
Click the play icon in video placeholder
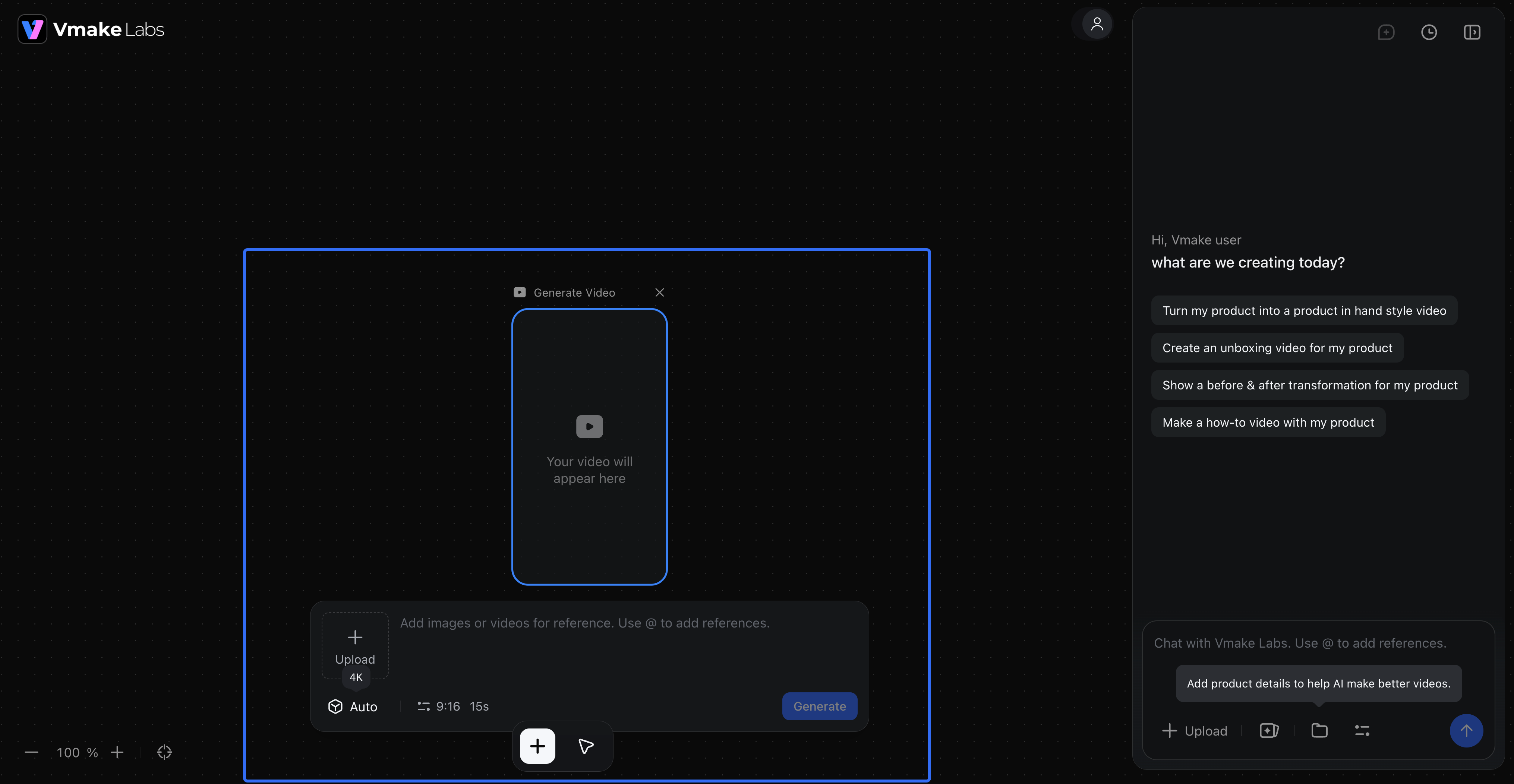tap(590, 427)
